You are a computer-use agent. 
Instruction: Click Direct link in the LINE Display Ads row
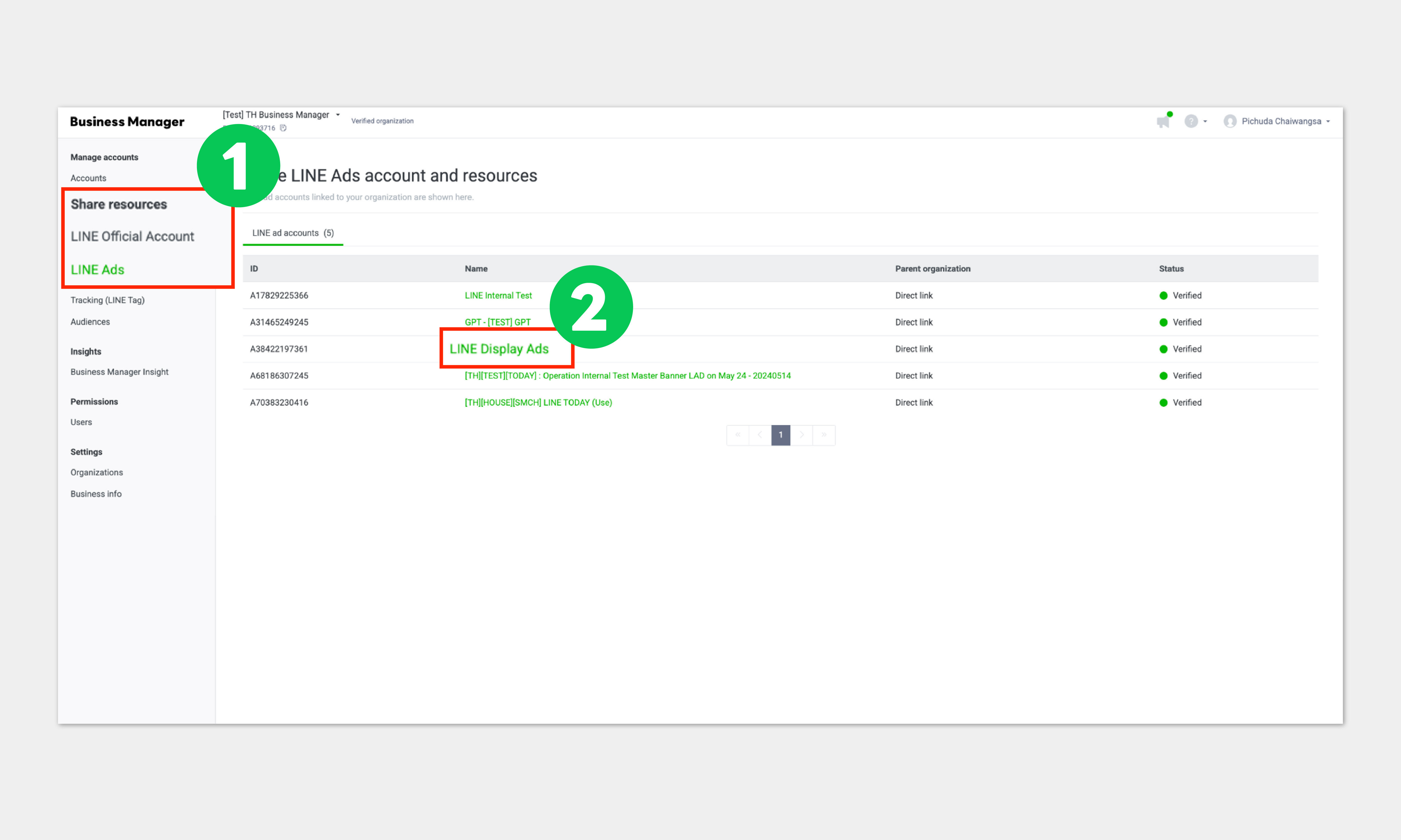(x=914, y=349)
